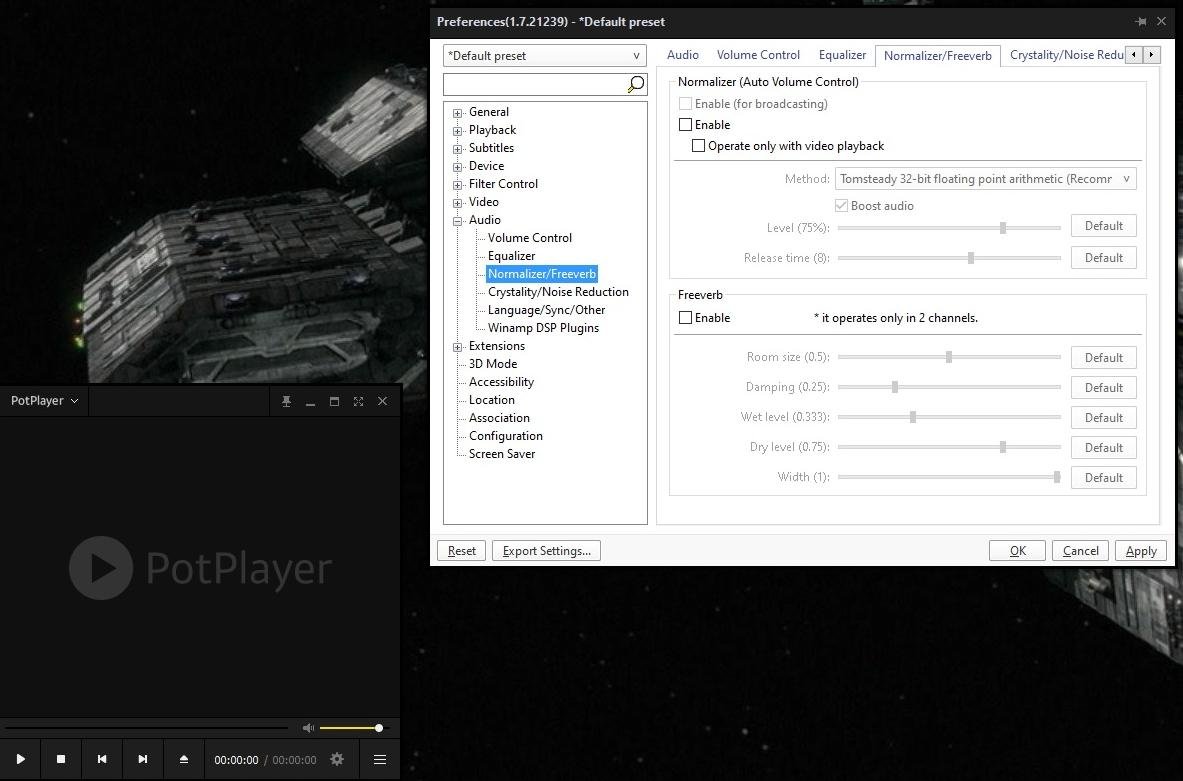Click the preferences search input field
Viewport: 1183px width, 781px height.
tap(535, 84)
